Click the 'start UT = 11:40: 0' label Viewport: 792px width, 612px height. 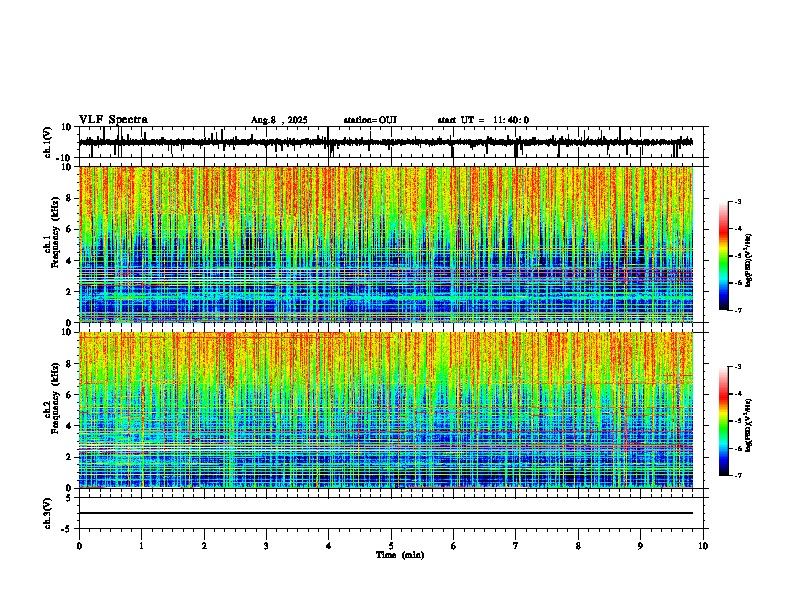click(x=483, y=120)
